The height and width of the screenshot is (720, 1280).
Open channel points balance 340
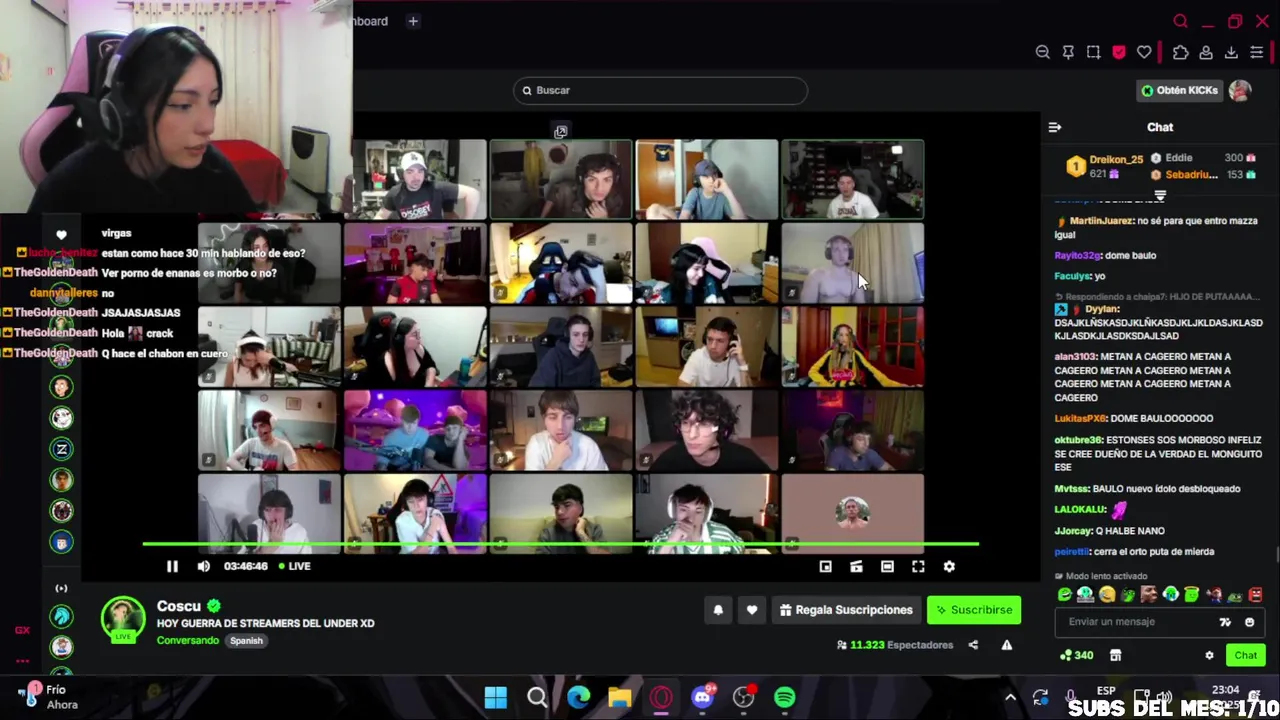[1076, 655]
